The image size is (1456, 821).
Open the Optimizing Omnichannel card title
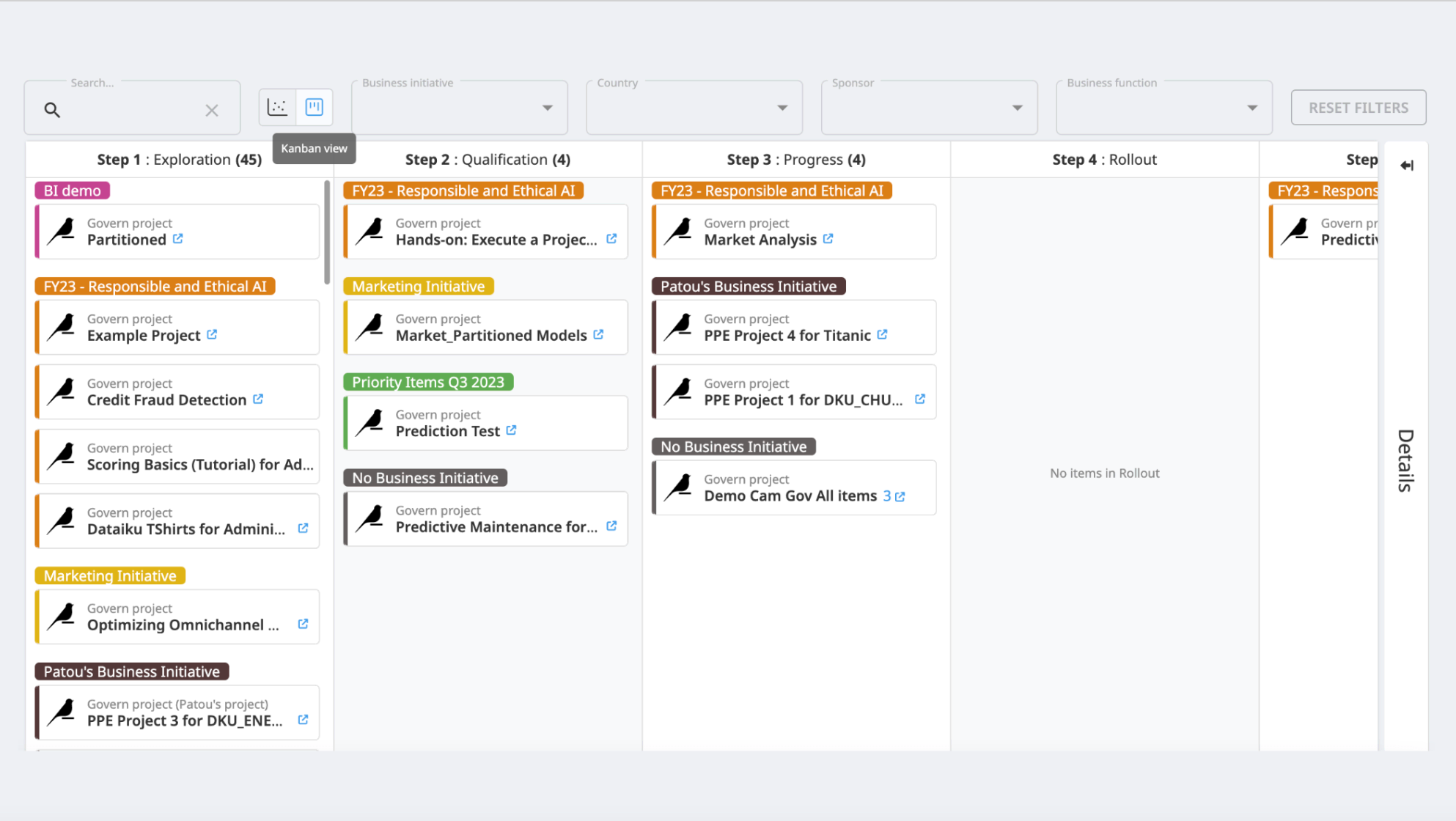tap(183, 625)
